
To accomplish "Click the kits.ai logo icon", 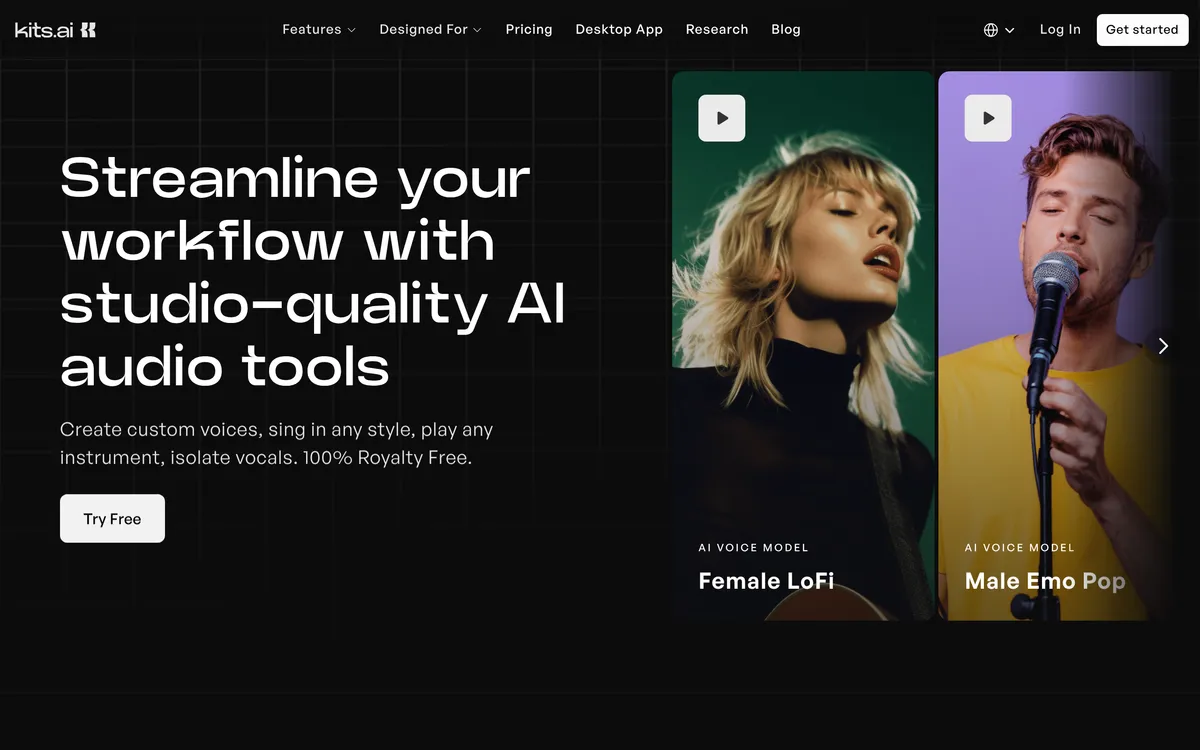I will tap(88, 30).
